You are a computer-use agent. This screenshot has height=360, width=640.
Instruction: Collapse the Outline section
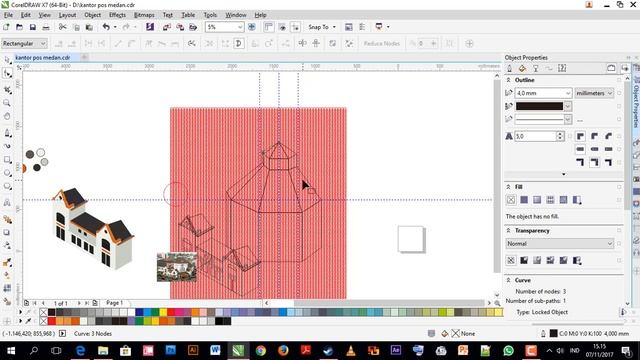point(509,80)
